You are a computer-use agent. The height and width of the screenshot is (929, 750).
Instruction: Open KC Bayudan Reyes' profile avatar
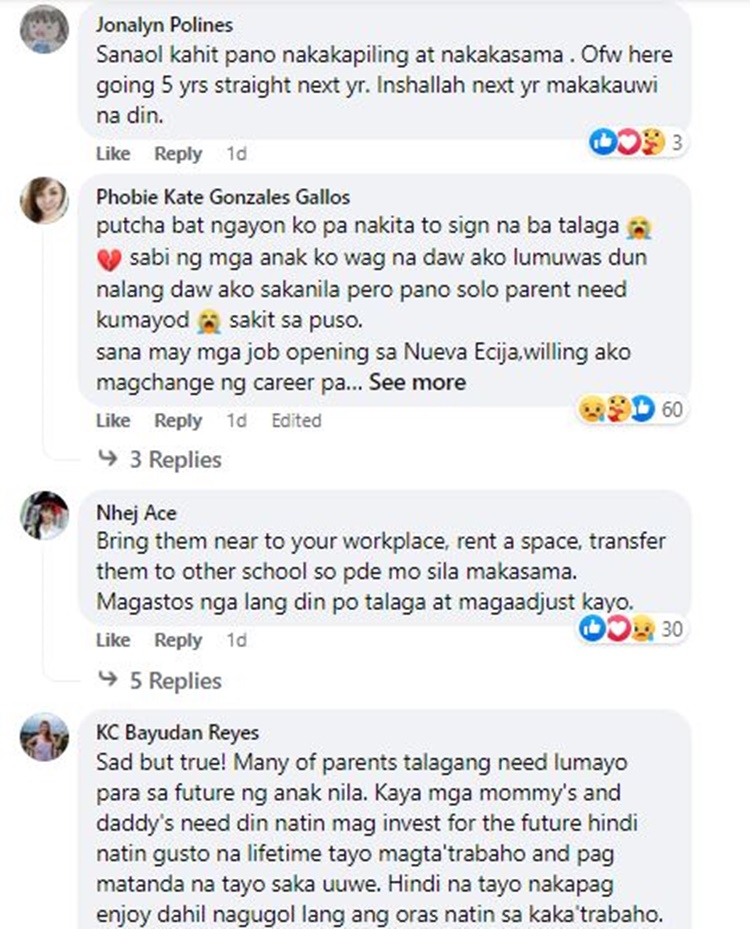coord(44,736)
